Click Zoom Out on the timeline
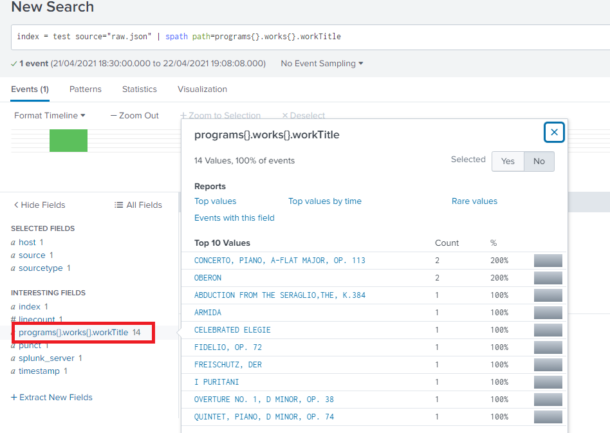The width and height of the screenshot is (610, 433). click(135, 116)
